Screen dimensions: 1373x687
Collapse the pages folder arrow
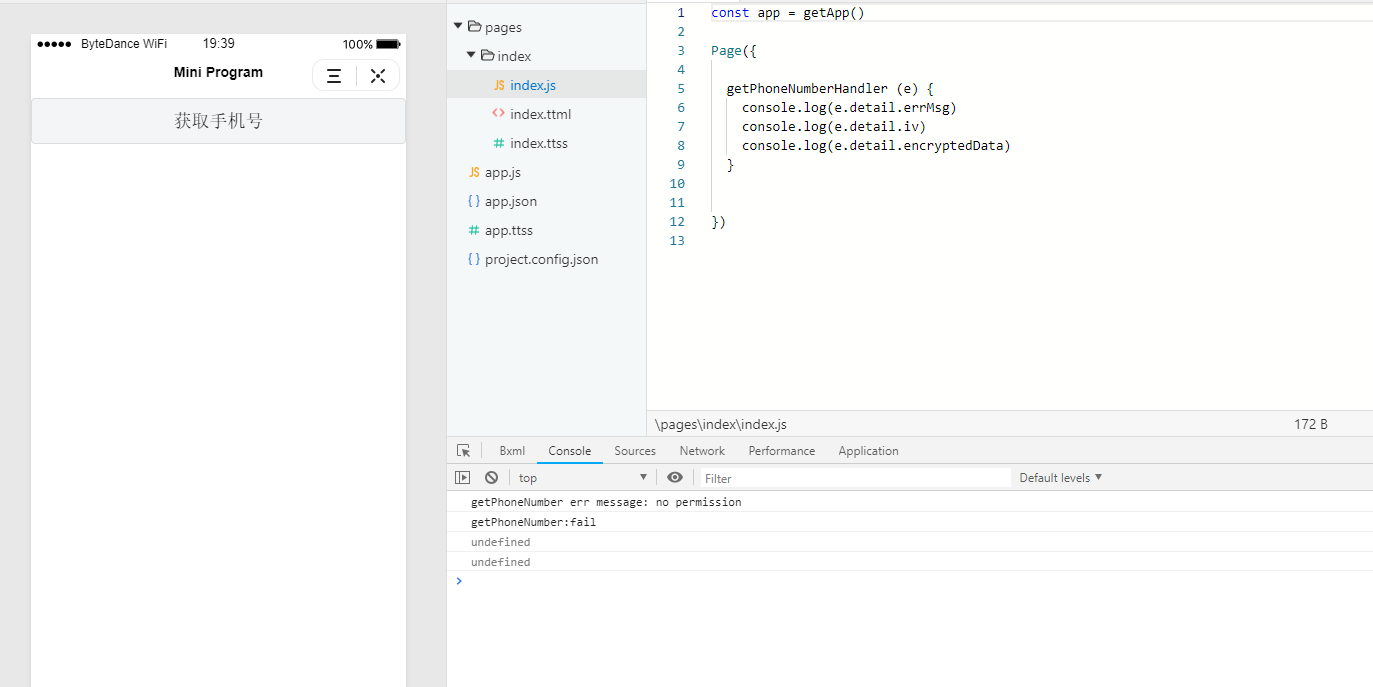(x=458, y=27)
